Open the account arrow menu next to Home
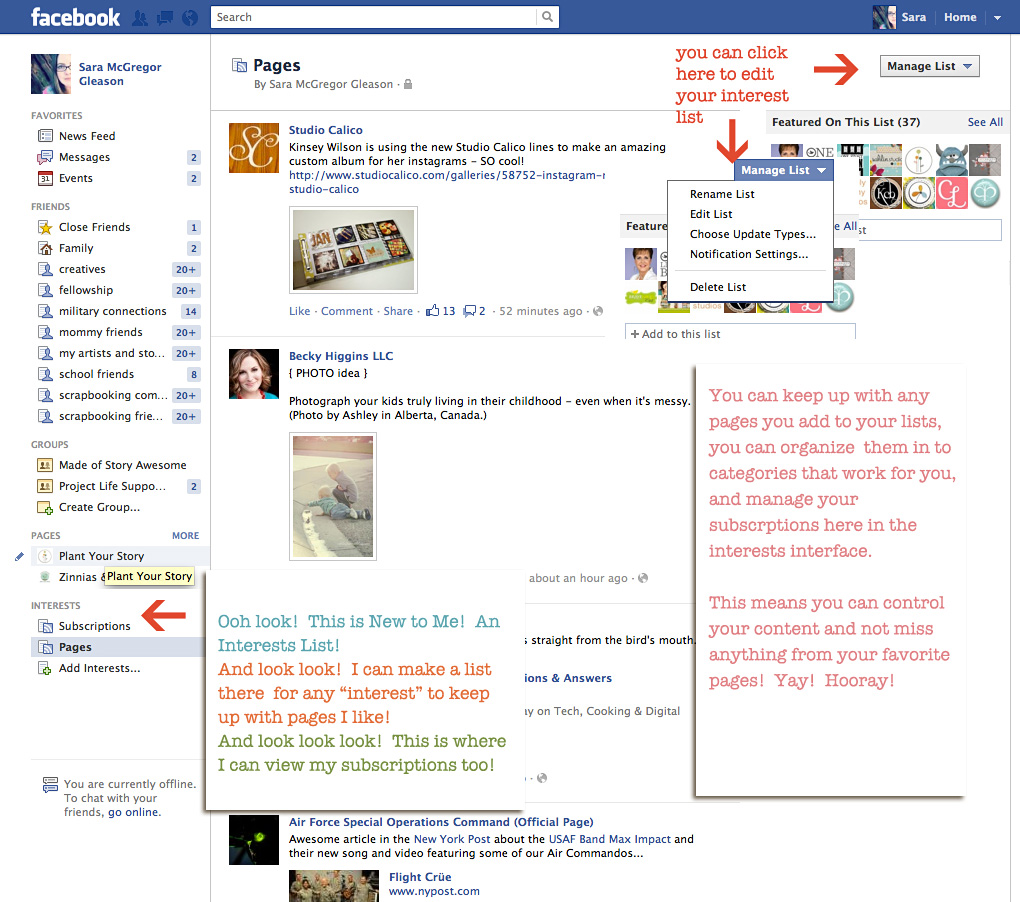Viewport: 1020px width, 902px height. click(997, 17)
